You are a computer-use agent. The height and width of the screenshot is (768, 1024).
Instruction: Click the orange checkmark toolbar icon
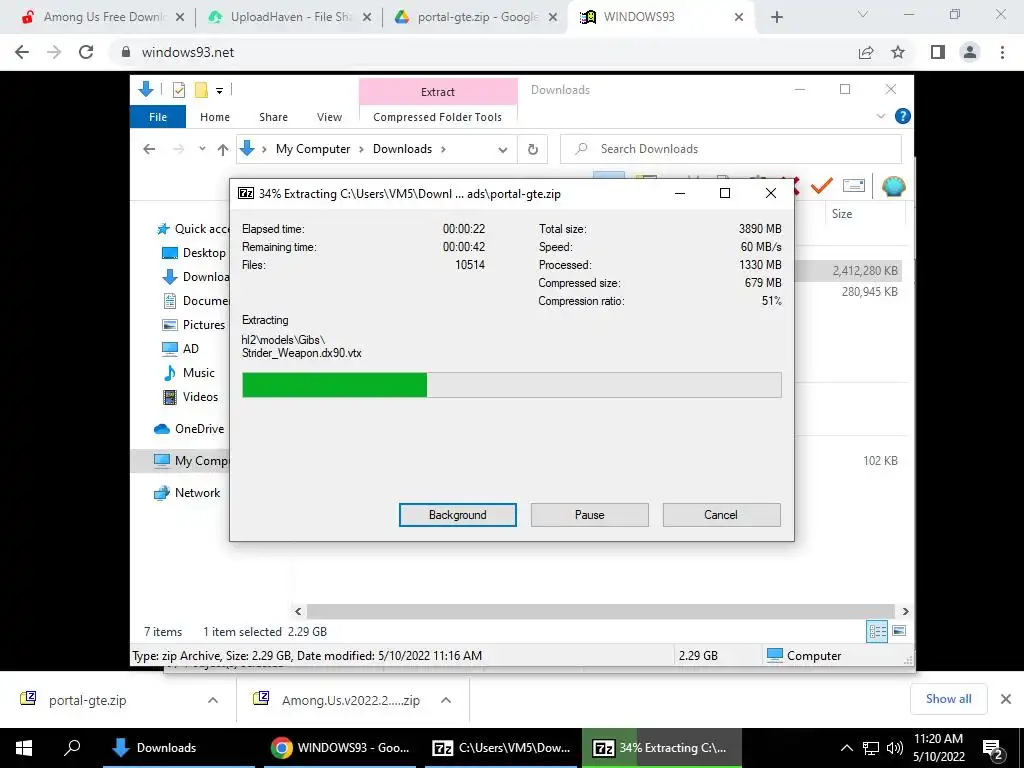pos(822,185)
